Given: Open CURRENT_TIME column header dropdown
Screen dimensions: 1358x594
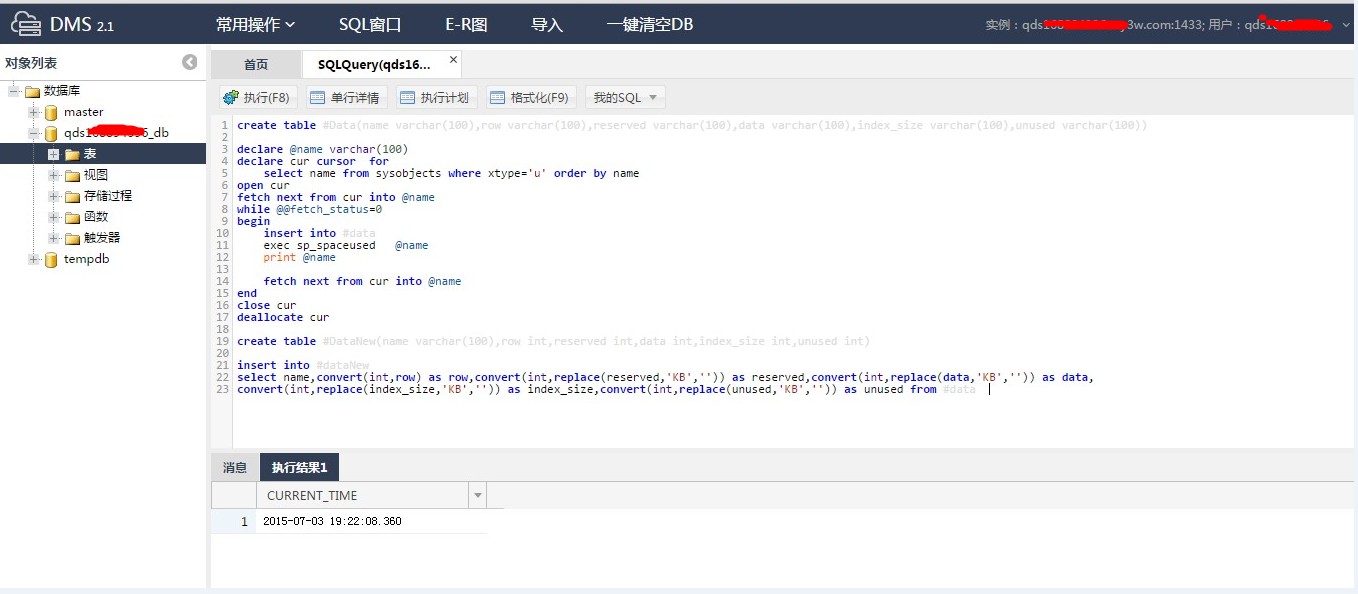Looking at the screenshot, I should (478, 495).
